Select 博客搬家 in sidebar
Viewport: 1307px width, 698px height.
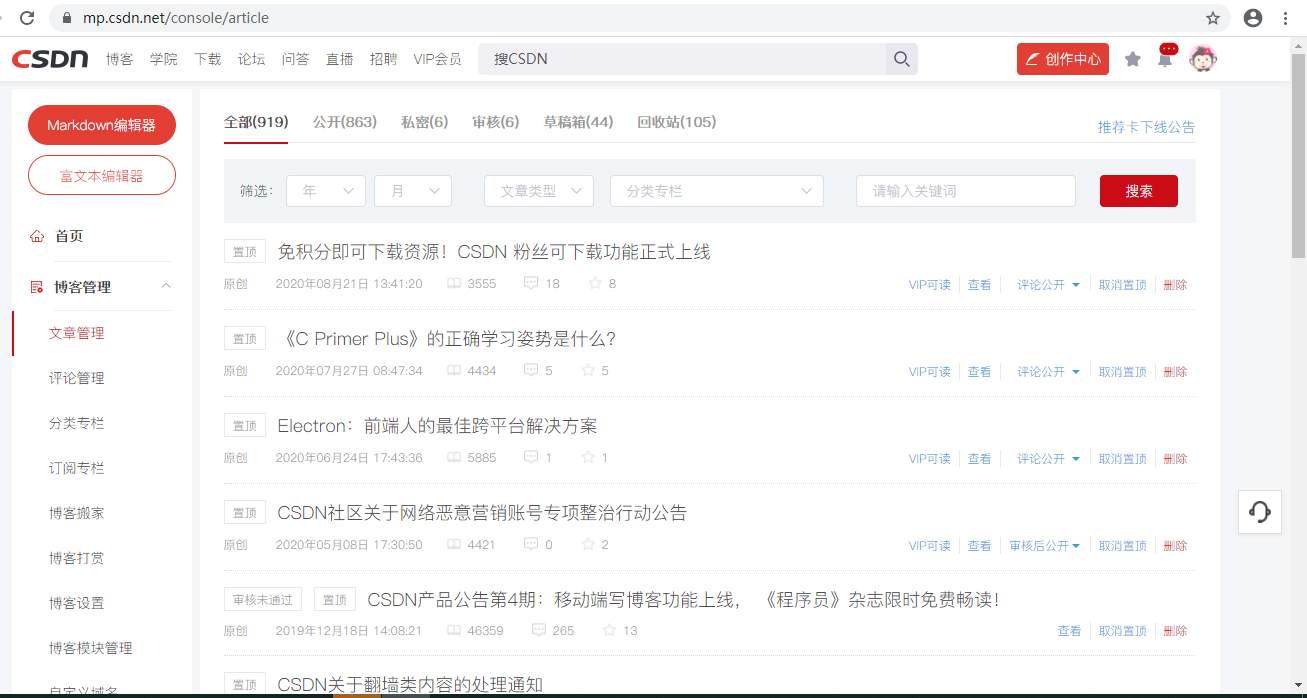point(77,513)
